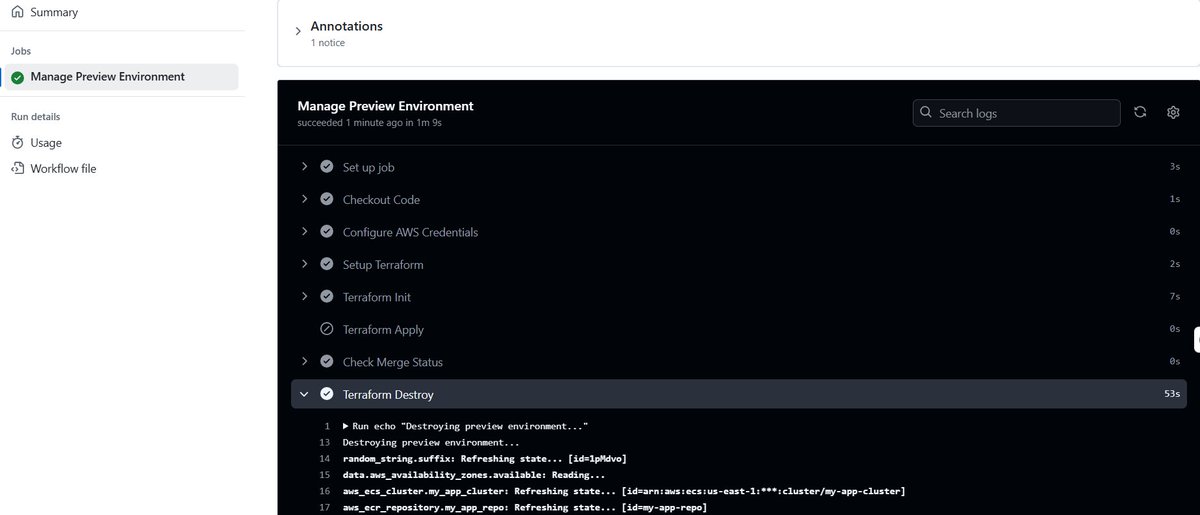Click the 53s duration on Terraform Destroy
This screenshot has width=1200, height=515.
1172,394
